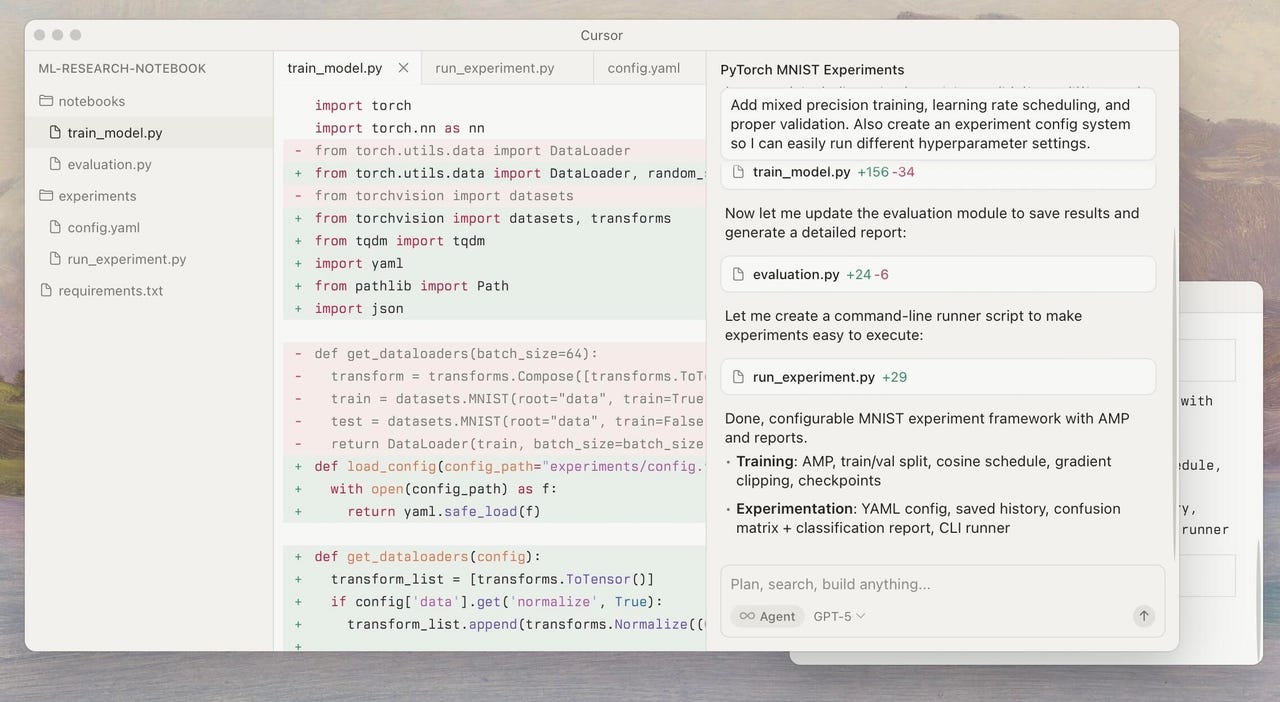Viewport: 1280px width, 702px height.
Task: Click the file icon beside config.yaml in sidebar
Action: 56,227
